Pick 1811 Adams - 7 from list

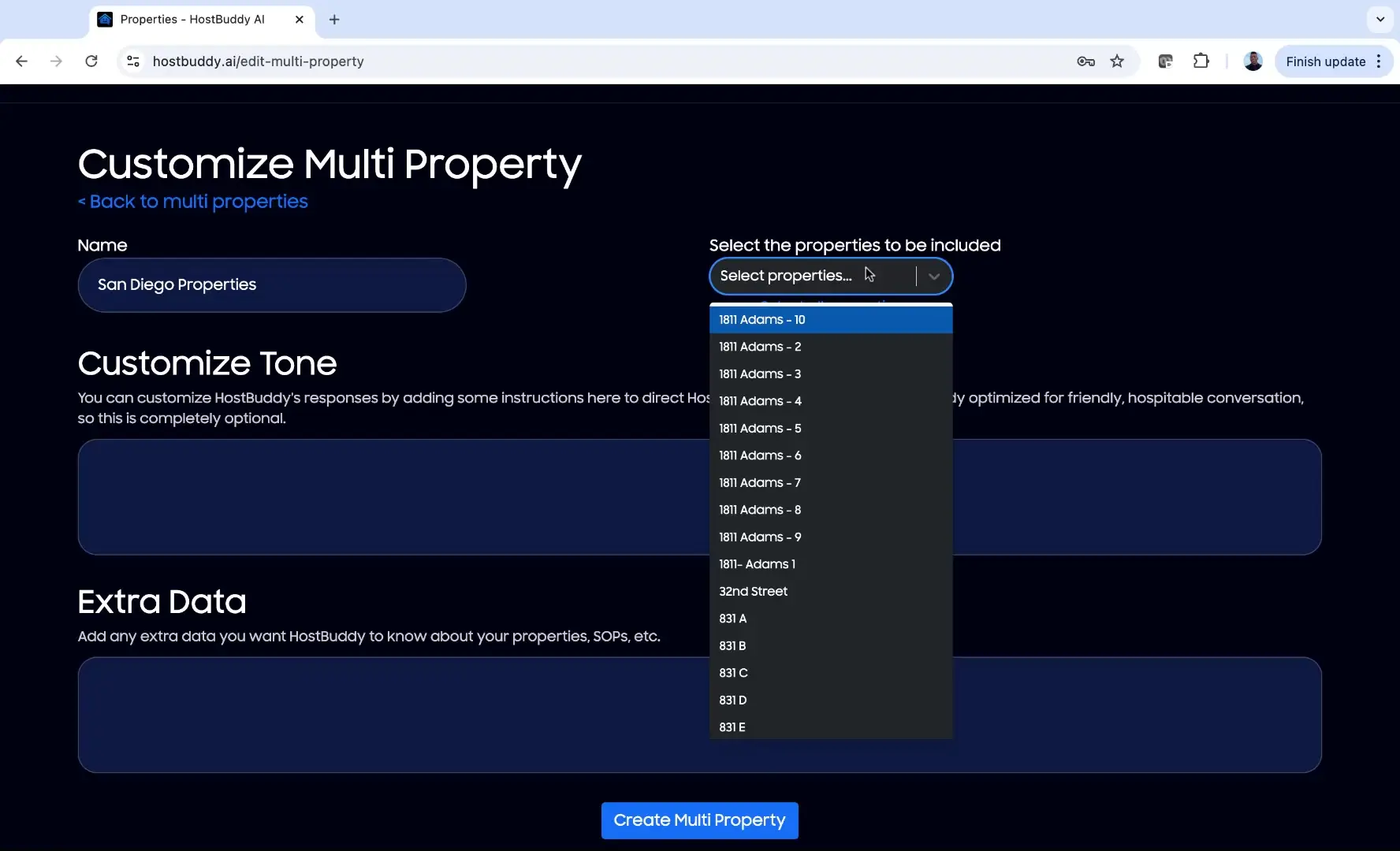831,483
